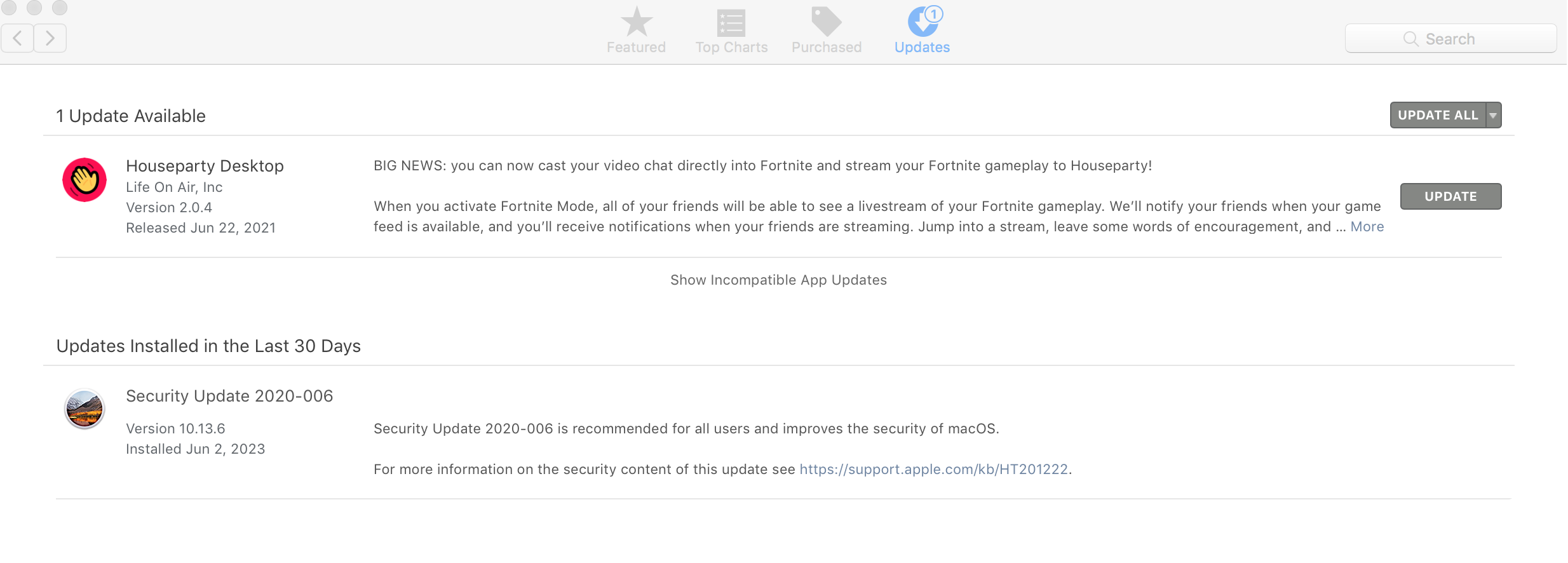This screenshot has height=563, width=1568.
Task: Click the zoom window button
Action: click(x=60, y=7)
